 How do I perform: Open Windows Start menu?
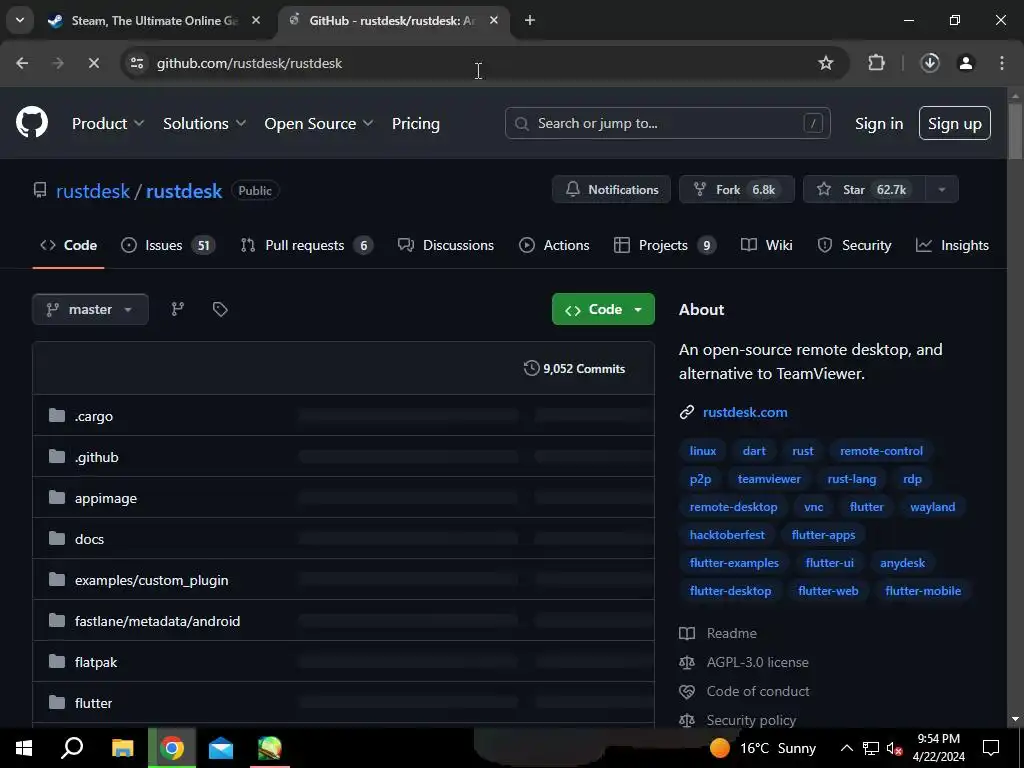24,748
